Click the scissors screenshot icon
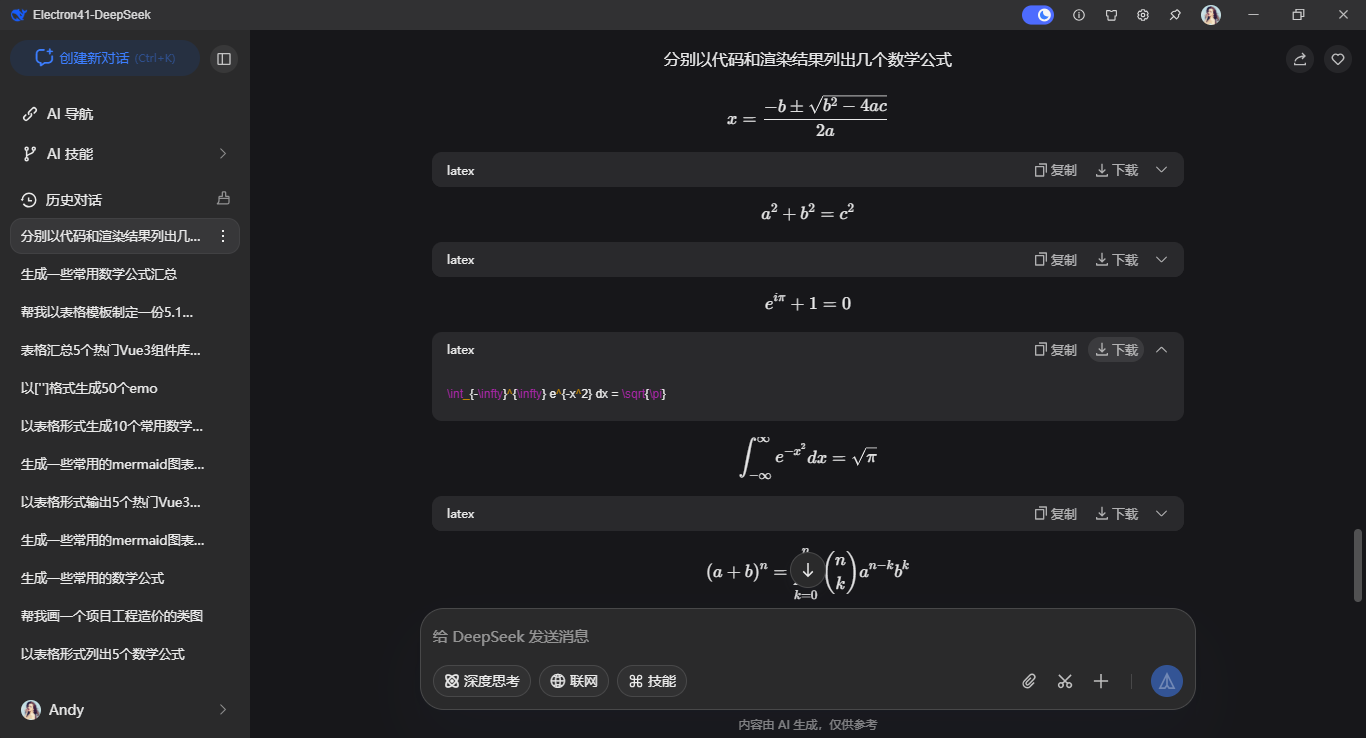The image size is (1366, 738). (1064, 681)
